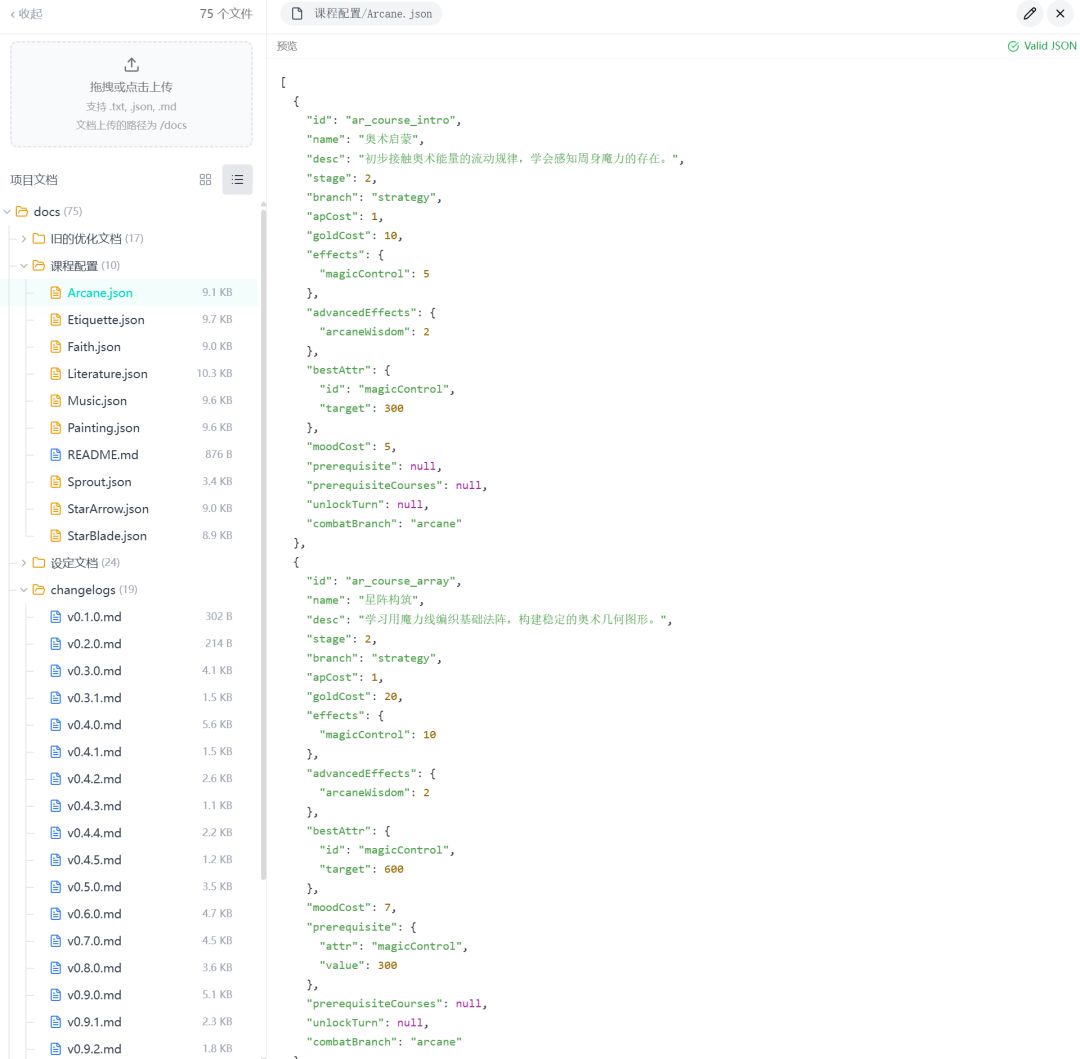The width and height of the screenshot is (1080, 1059).
Task: Click the 拖拽或点击上传 upload area text
Action: tap(131, 87)
